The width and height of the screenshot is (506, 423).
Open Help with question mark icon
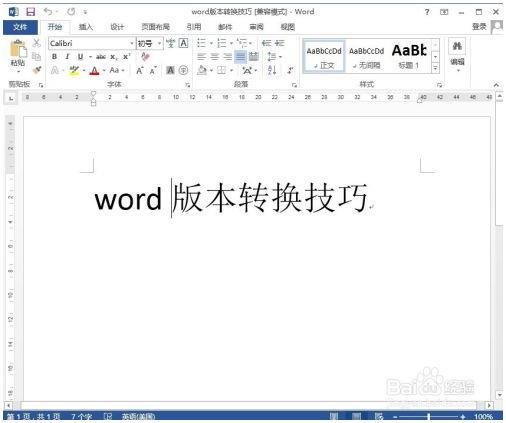[x=427, y=12]
